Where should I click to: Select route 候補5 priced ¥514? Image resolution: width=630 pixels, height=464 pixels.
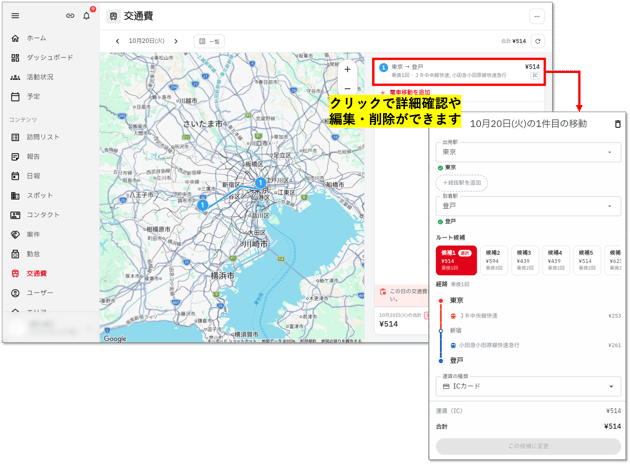point(587,260)
